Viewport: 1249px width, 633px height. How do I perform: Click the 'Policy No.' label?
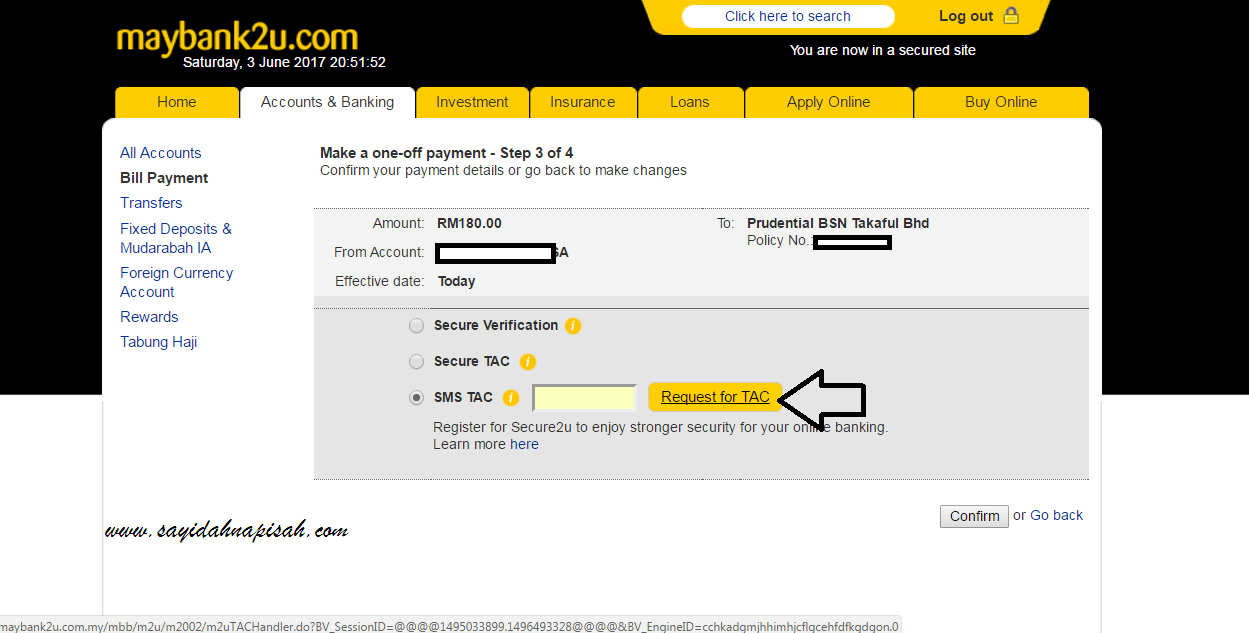click(778, 241)
